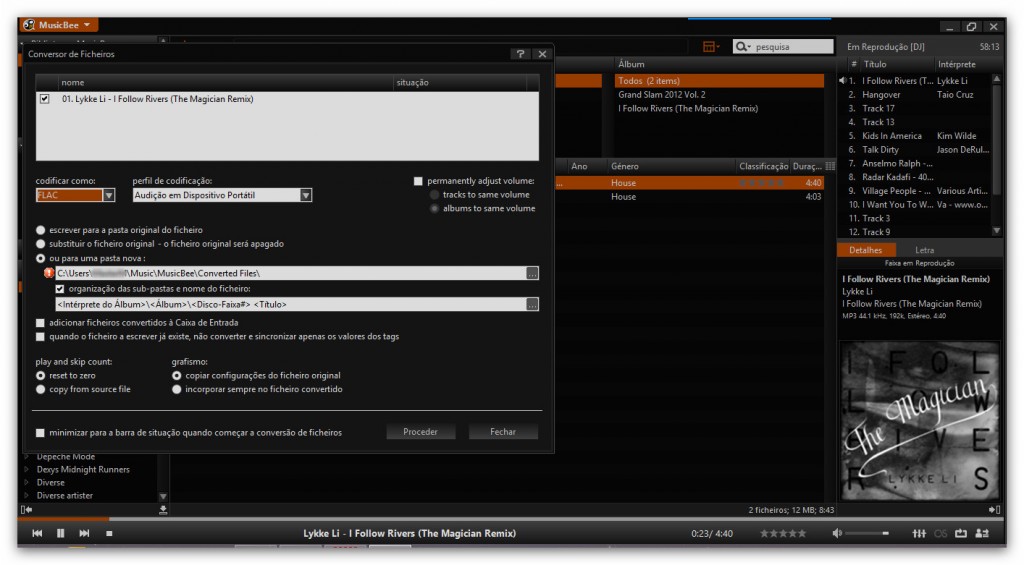Click the speaker volume icon
The width and height of the screenshot is (1024, 565).
pyautogui.click(x=837, y=534)
